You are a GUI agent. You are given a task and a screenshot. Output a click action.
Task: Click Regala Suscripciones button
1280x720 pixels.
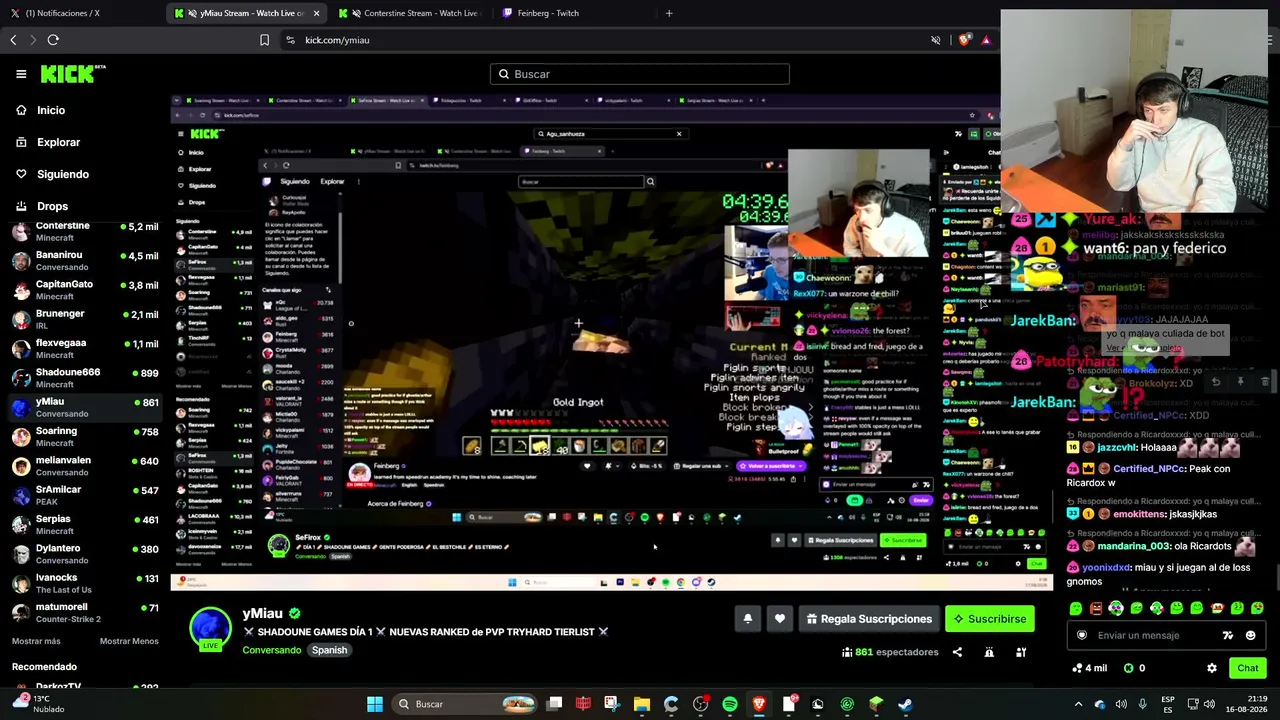869,619
